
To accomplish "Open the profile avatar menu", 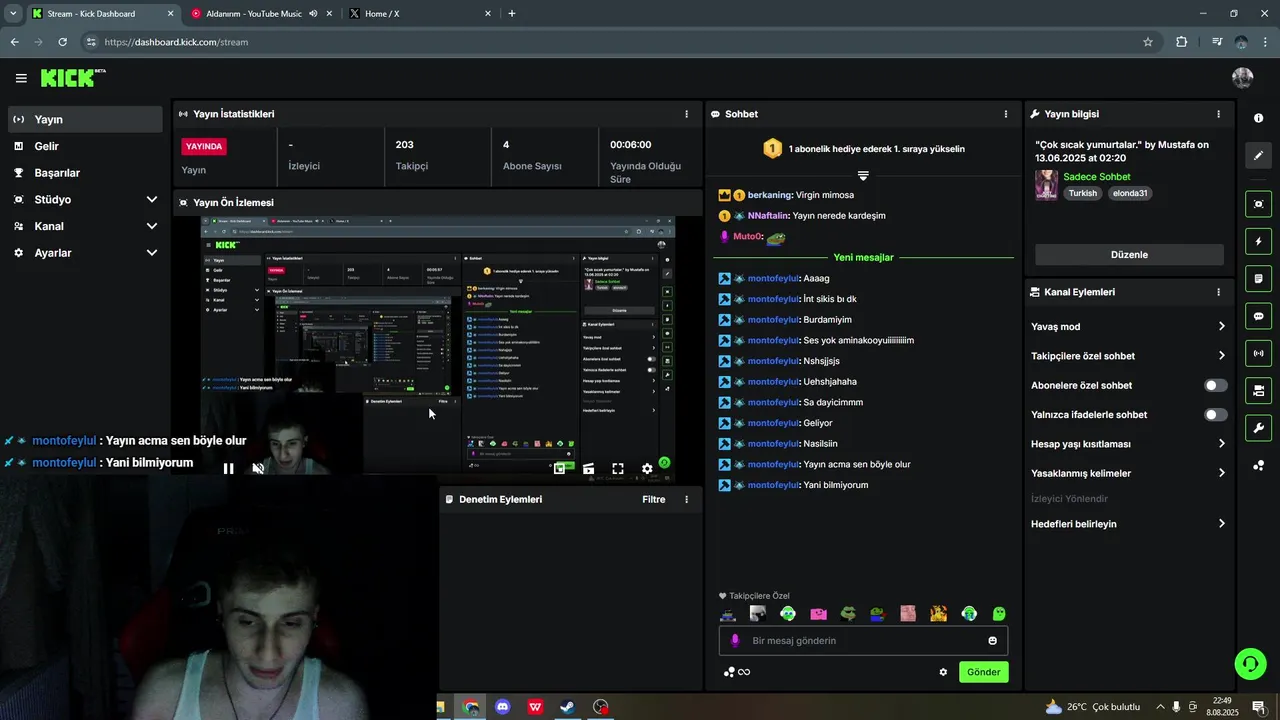I will (1243, 78).
